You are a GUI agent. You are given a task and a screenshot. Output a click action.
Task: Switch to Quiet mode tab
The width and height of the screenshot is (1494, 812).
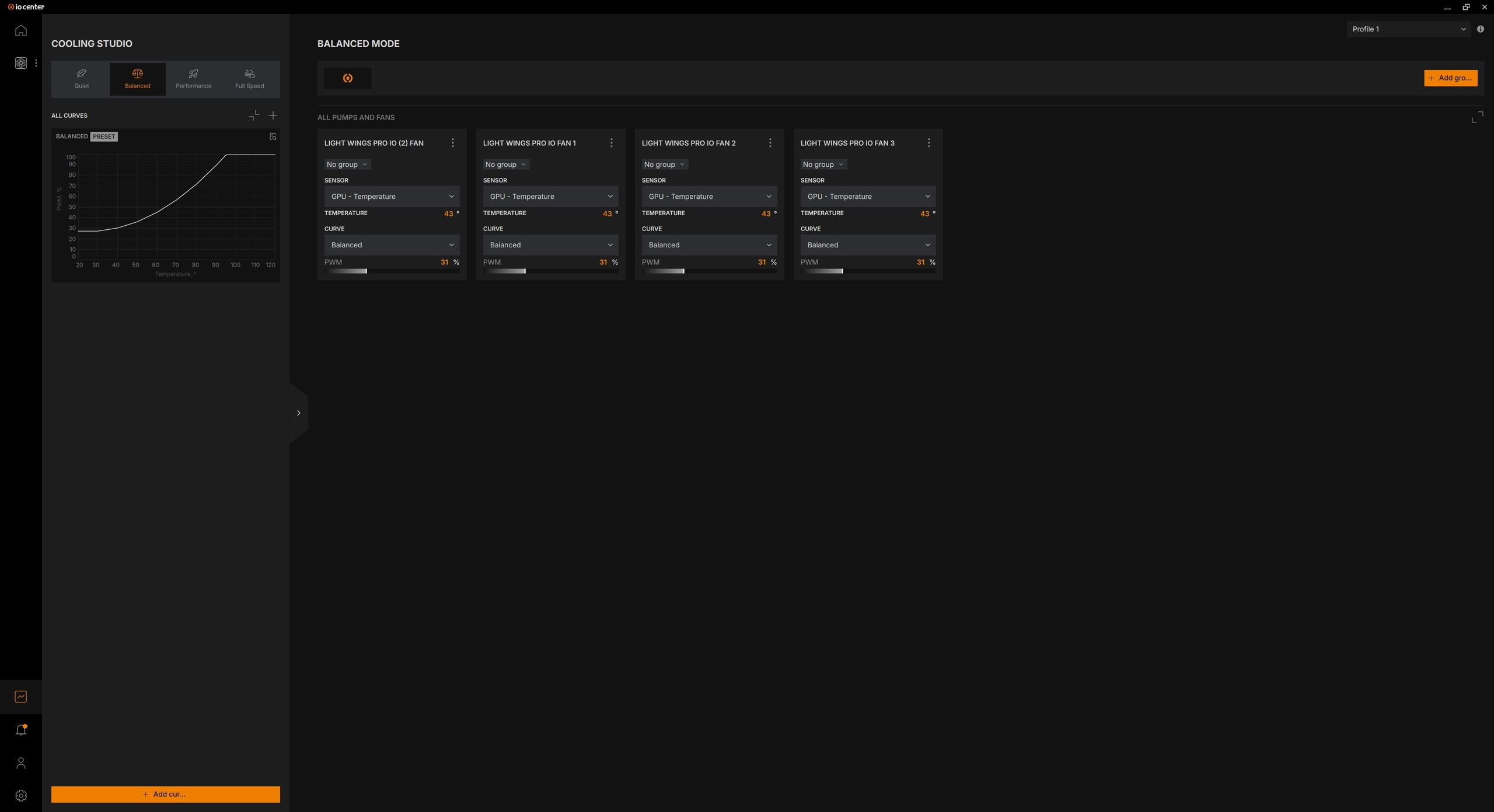click(x=82, y=79)
